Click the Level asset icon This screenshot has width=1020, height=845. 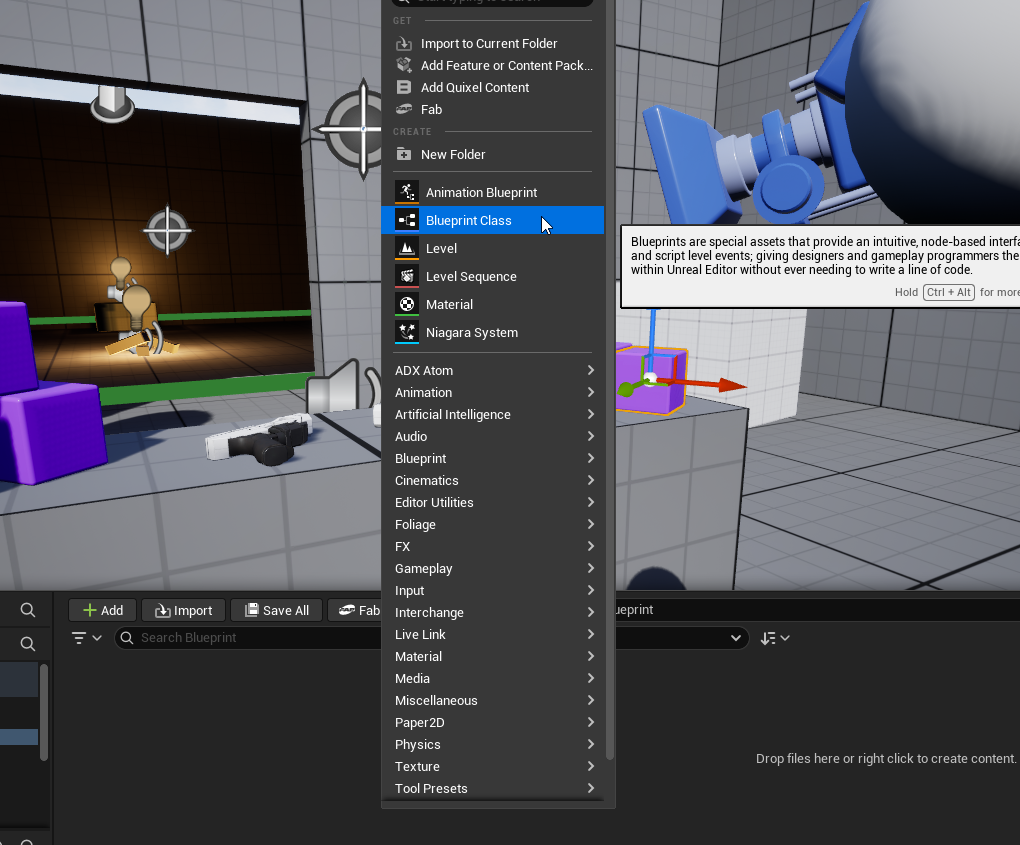pyautogui.click(x=407, y=248)
